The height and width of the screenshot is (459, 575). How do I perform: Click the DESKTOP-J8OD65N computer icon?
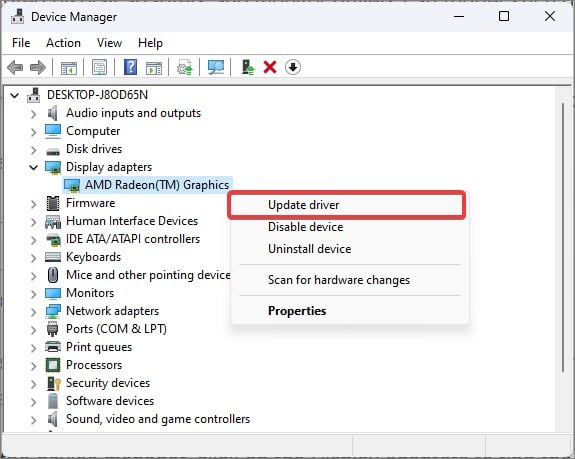click(34, 95)
